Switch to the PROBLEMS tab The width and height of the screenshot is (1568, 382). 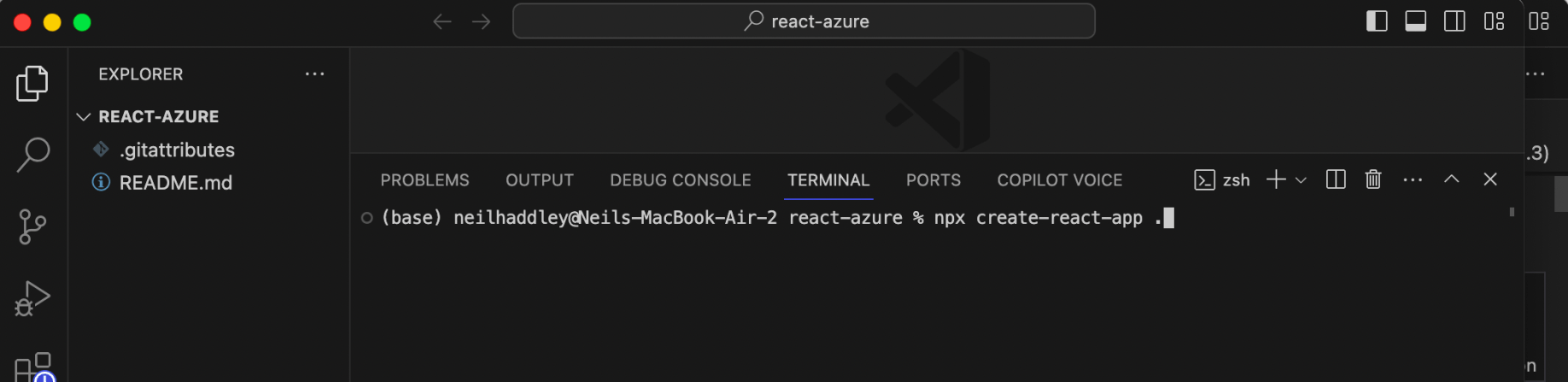[x=424, y=180]
